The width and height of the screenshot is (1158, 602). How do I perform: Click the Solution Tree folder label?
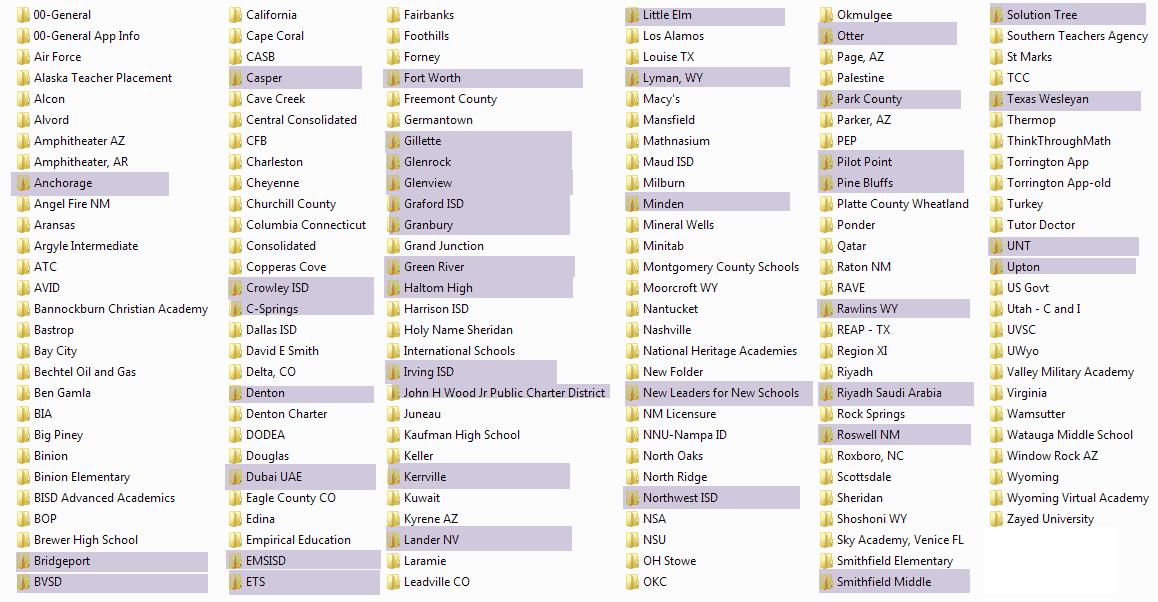1041,15
